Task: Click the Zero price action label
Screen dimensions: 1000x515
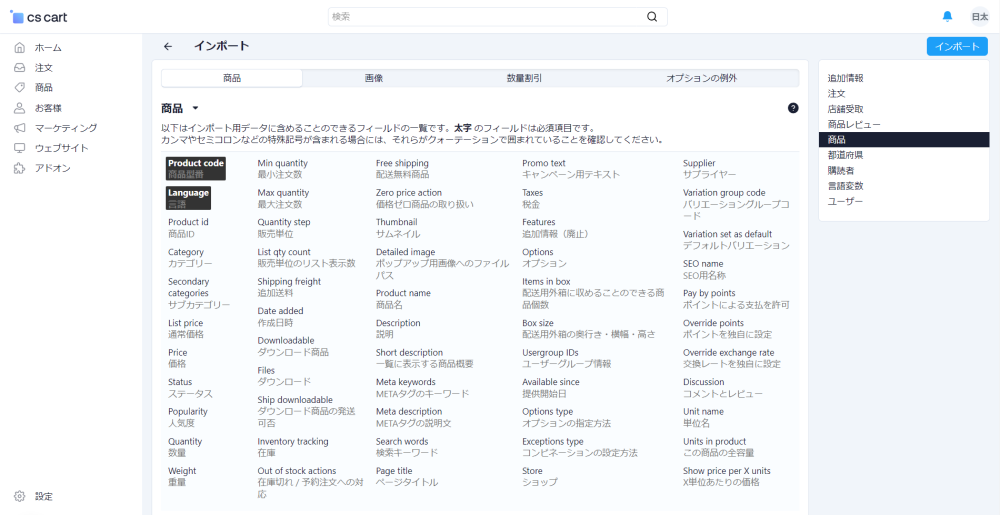Action: coord(409,192)
